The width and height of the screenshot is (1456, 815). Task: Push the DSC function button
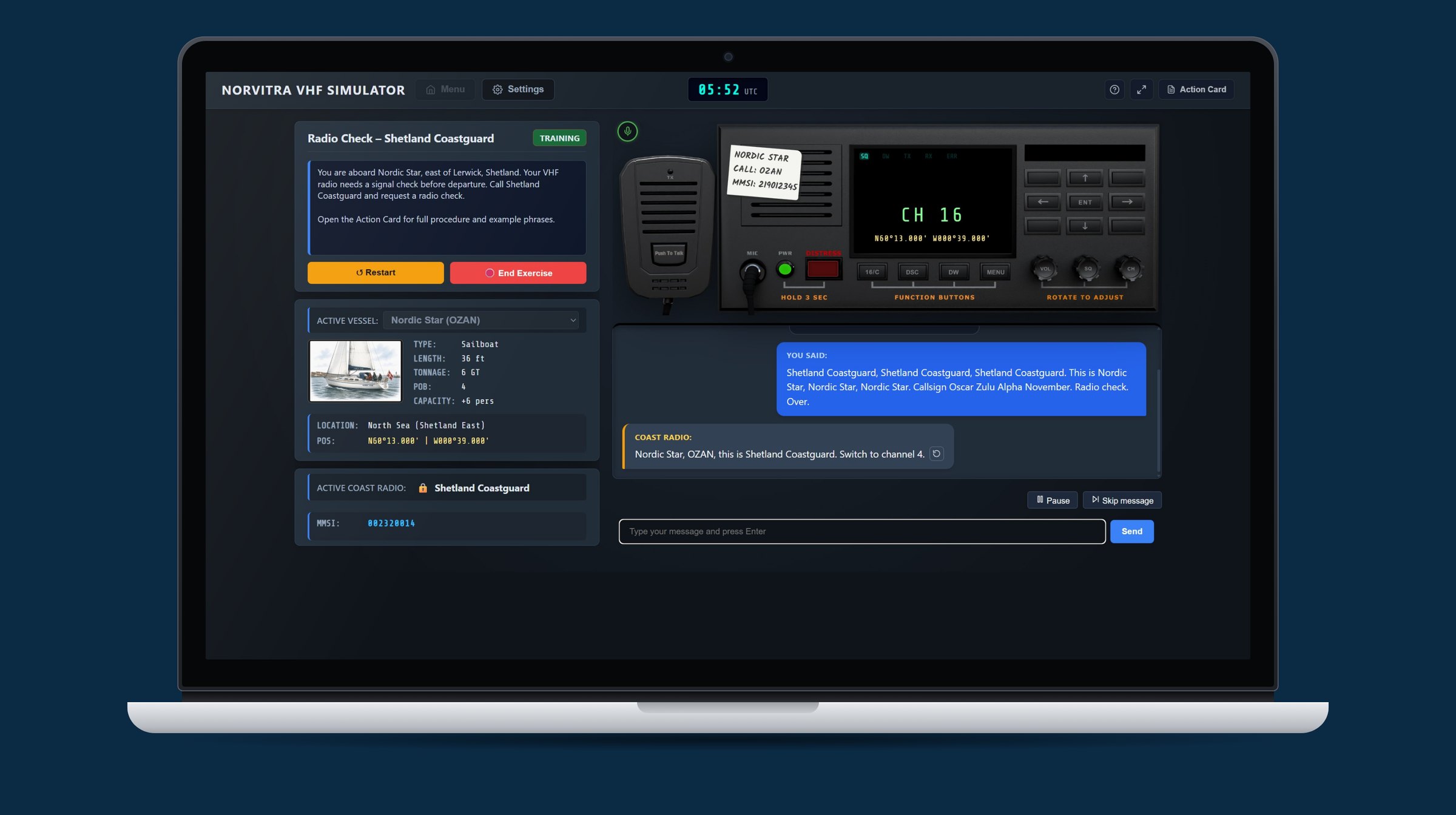point(912,272)
